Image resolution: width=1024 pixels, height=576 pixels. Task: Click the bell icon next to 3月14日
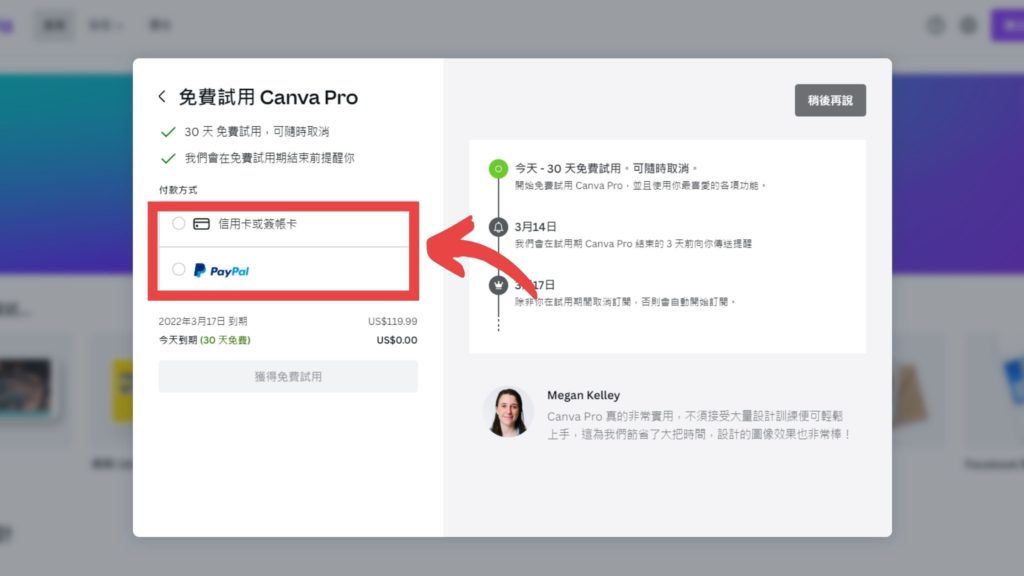pyautogui.click(x=498, y=227)
